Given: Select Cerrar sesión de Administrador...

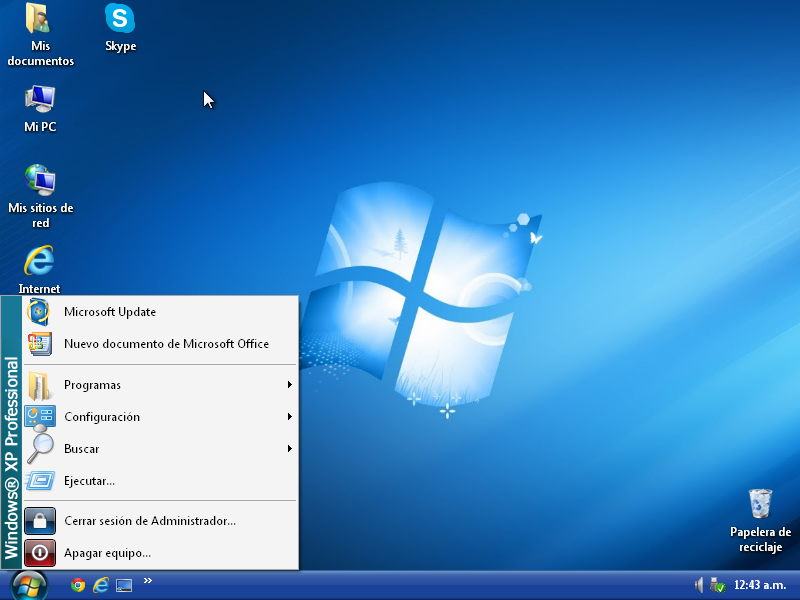Looking at the screenshot, I should [x=160, y=521].
